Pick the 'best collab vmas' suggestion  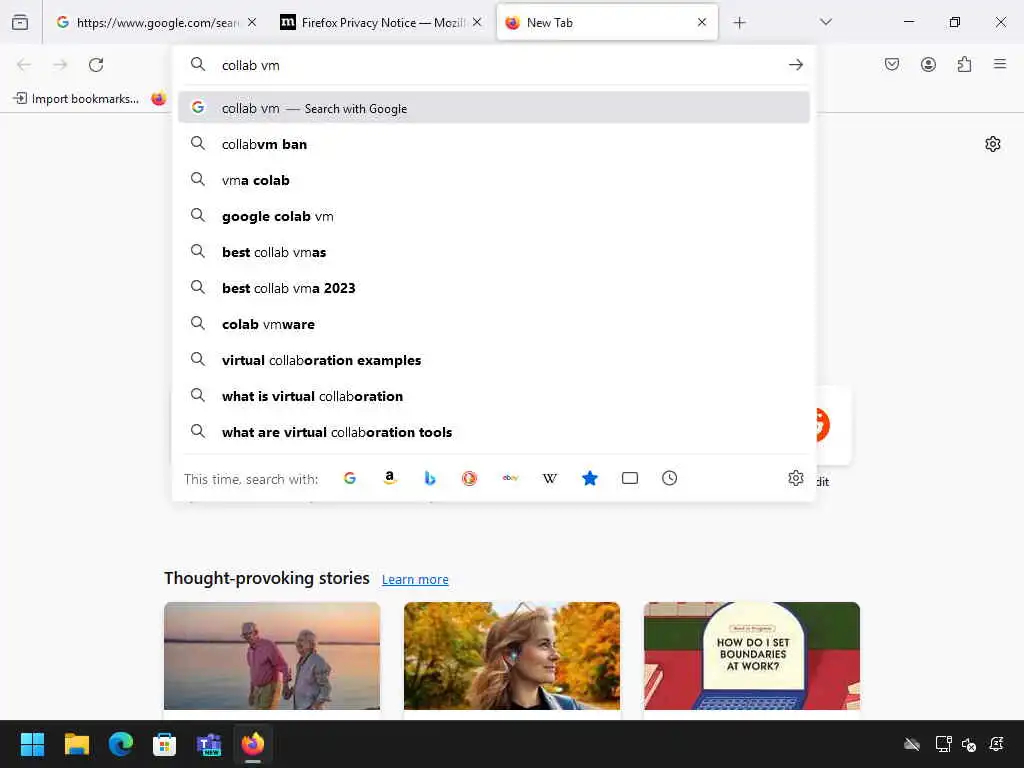pyautogui.click(x=494, y=252)
